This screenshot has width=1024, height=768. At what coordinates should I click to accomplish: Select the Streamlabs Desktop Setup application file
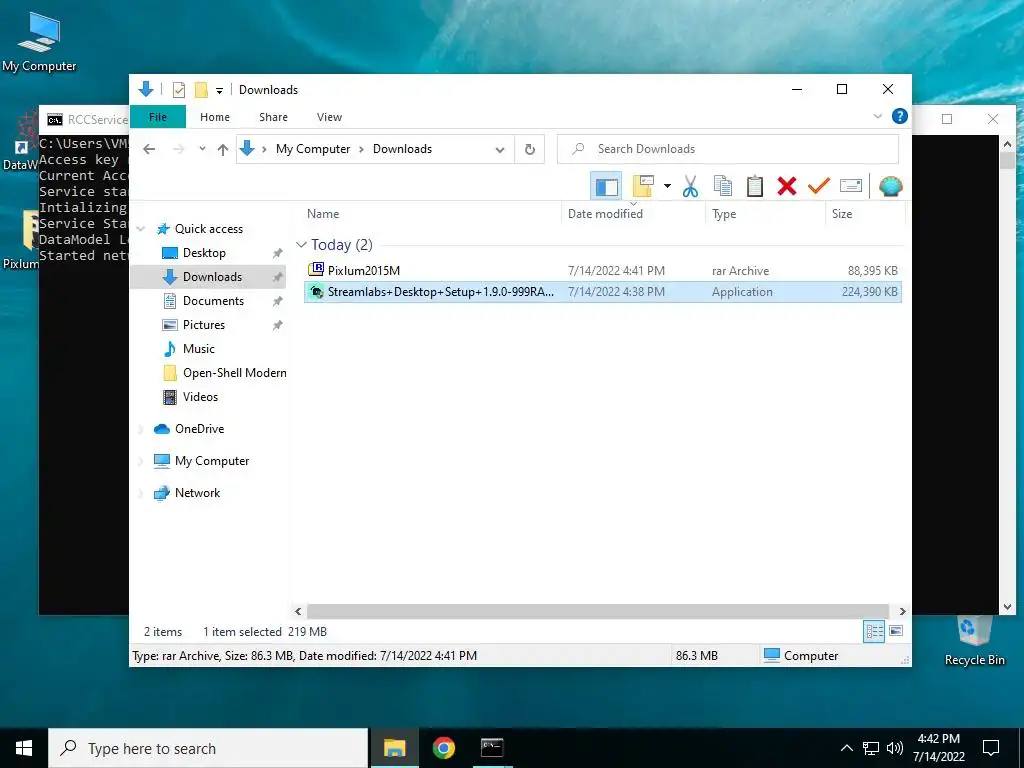pyautogui.click(x=602, y=292)
